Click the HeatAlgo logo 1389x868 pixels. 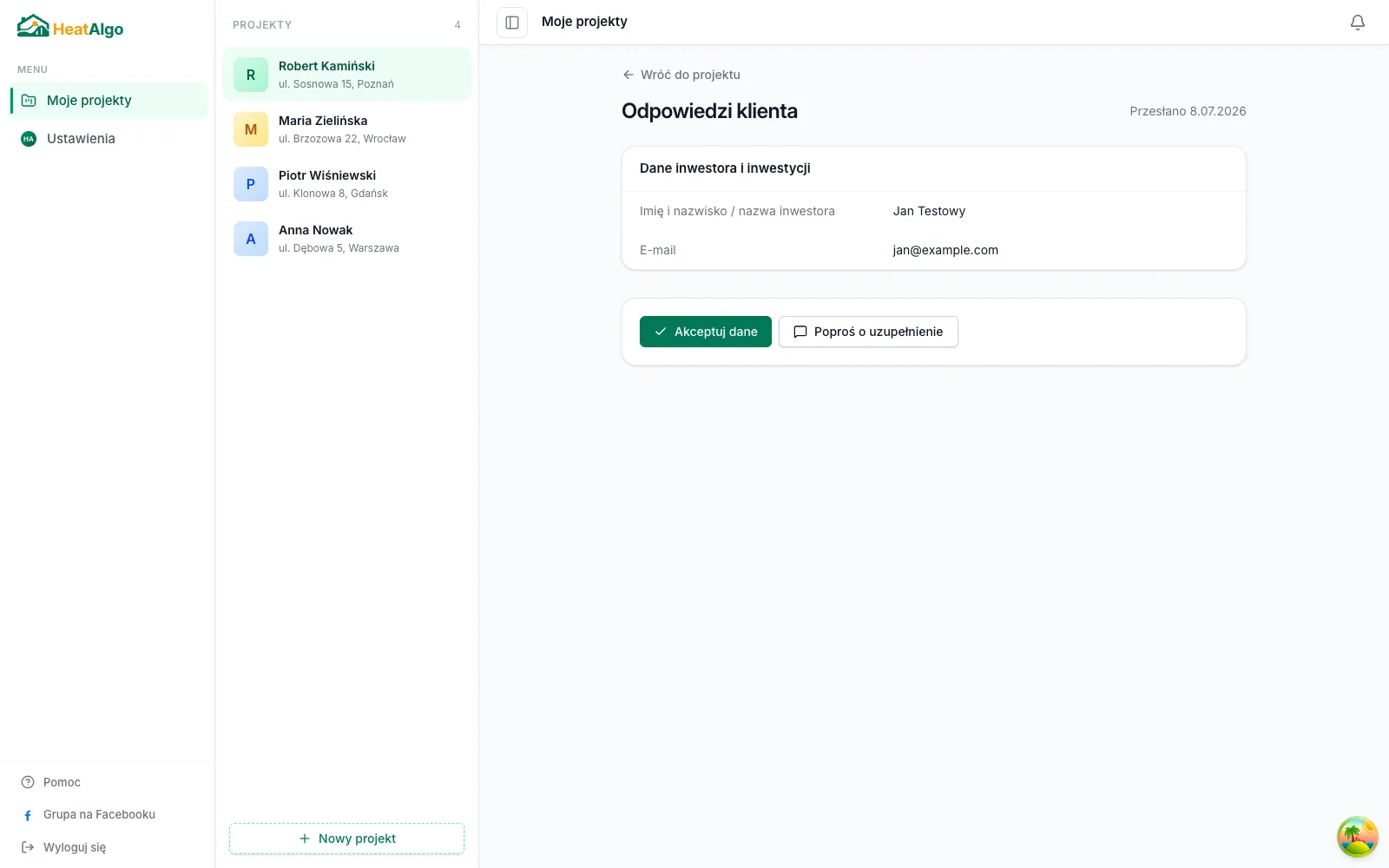pos(70,27)
